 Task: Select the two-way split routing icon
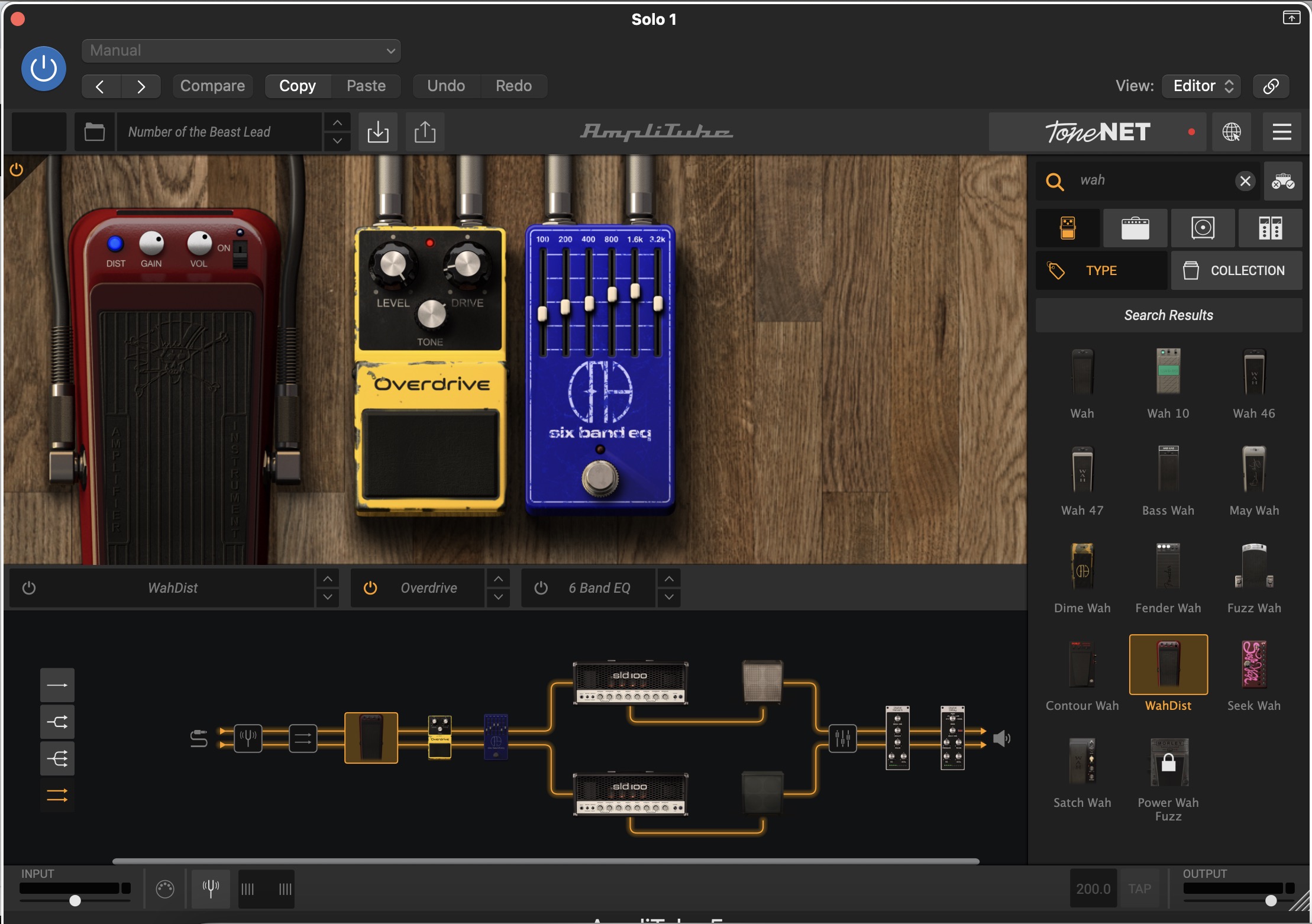click(57, 722)
